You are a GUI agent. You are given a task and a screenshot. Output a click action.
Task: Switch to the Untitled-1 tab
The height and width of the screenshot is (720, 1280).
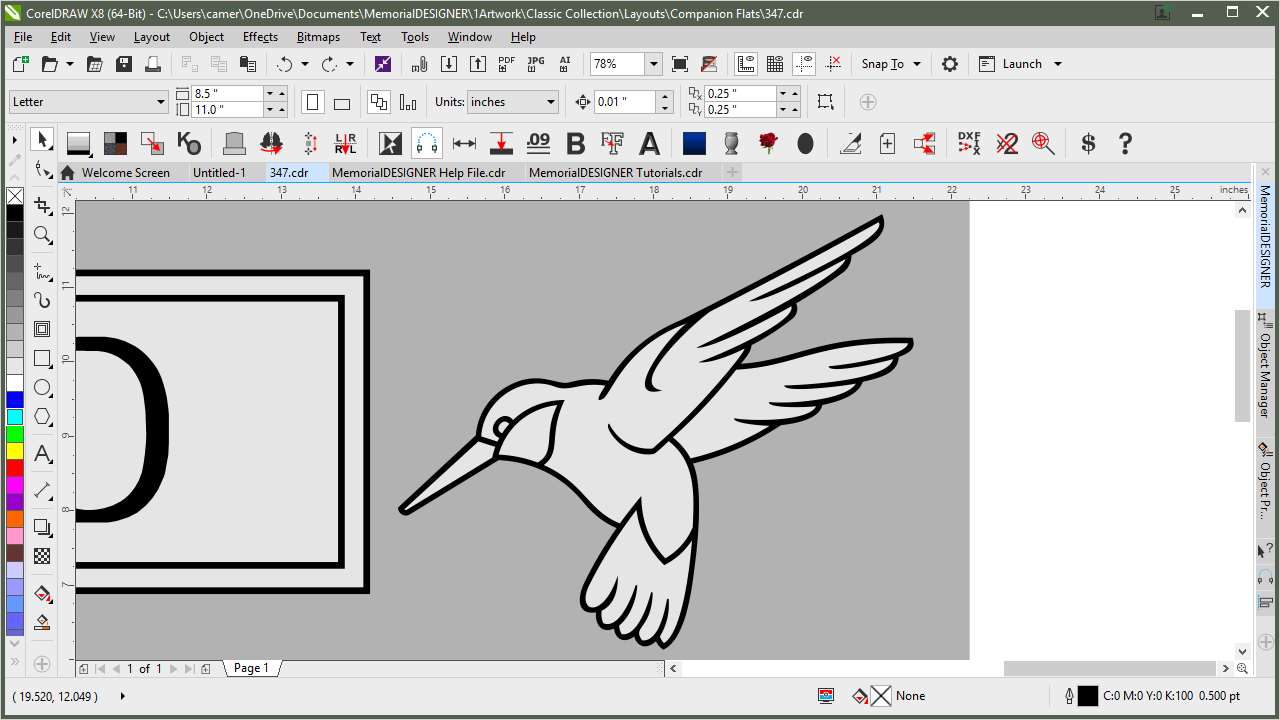click(x=219, y=173)
